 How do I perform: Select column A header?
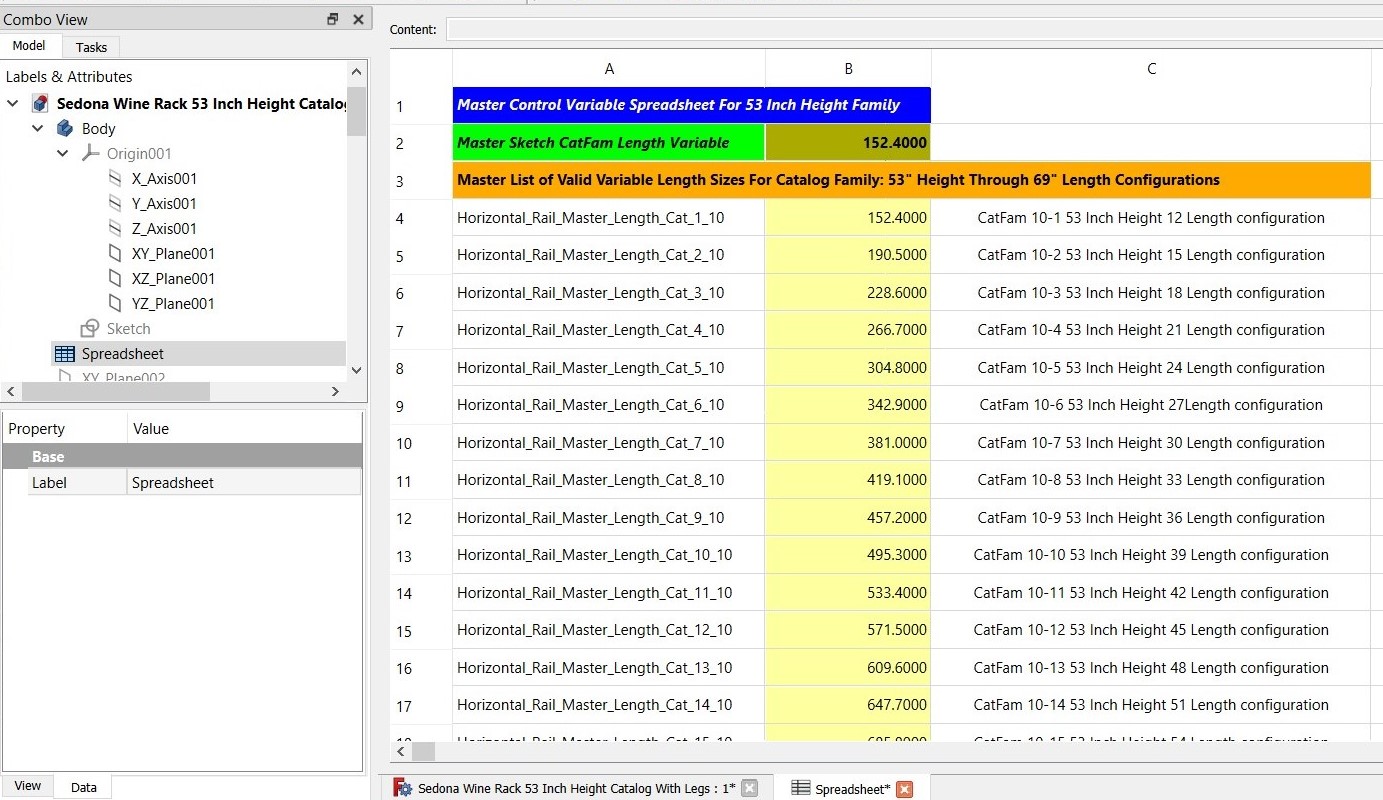click(x=609, y=68)
